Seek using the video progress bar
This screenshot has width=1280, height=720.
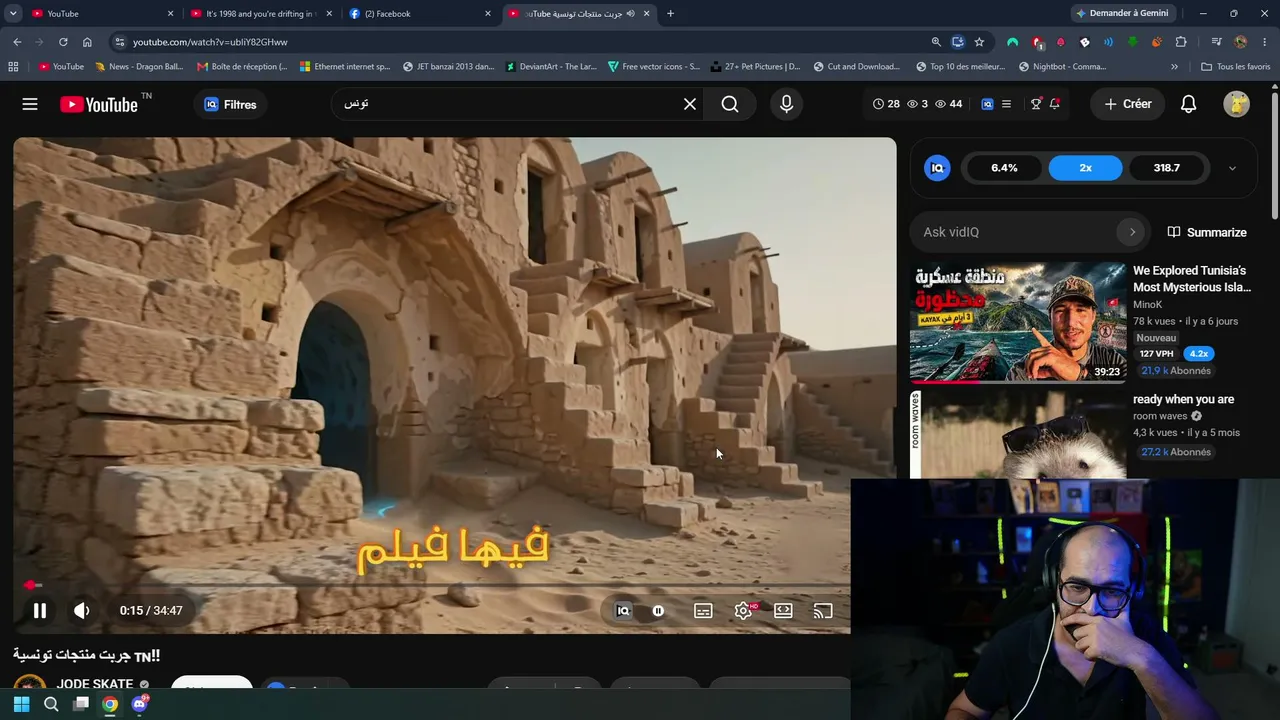[x=432, y=585]
